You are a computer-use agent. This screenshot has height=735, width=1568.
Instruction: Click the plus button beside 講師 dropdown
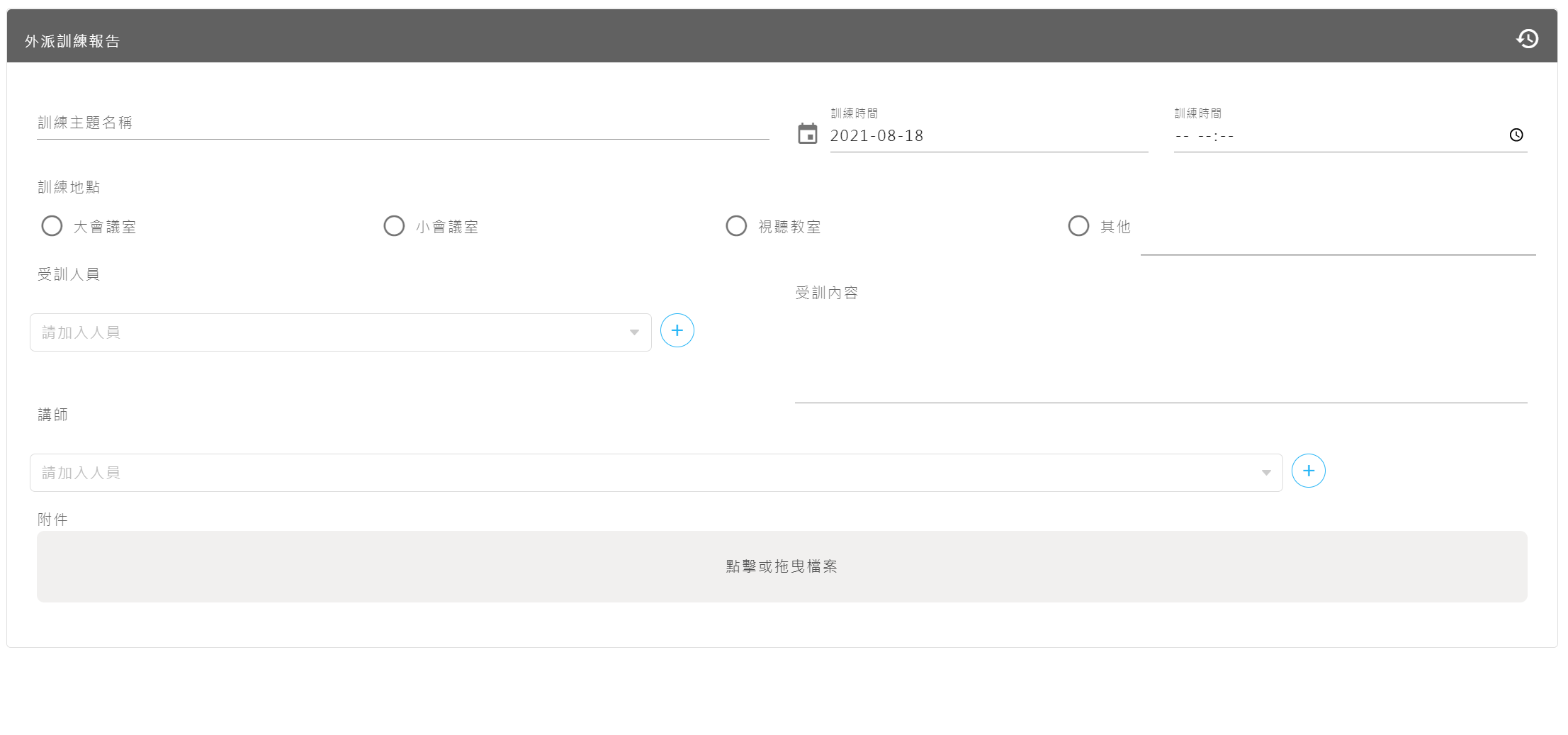(x=1308, y=471)
